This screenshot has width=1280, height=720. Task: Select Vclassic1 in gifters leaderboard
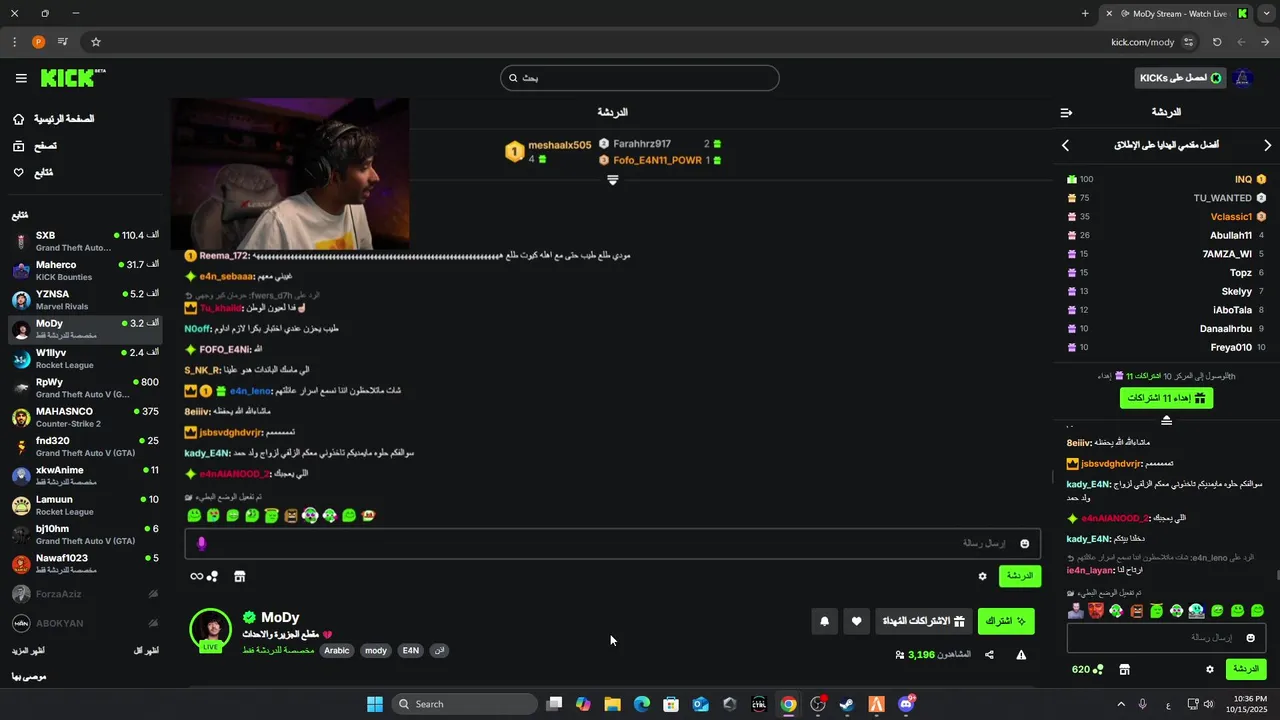[x=1231, y=217]
